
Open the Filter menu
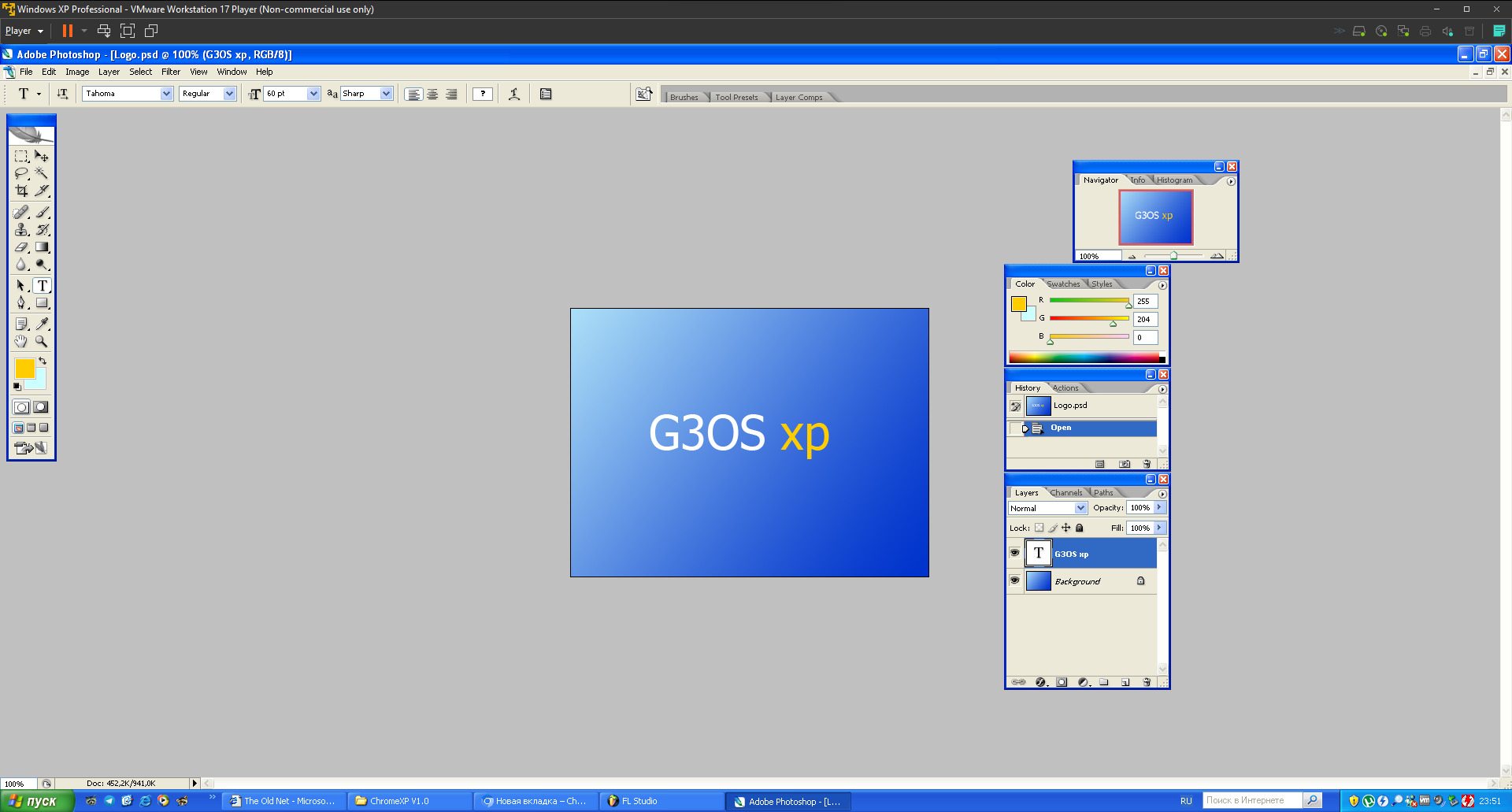click(x=171, y=72)
